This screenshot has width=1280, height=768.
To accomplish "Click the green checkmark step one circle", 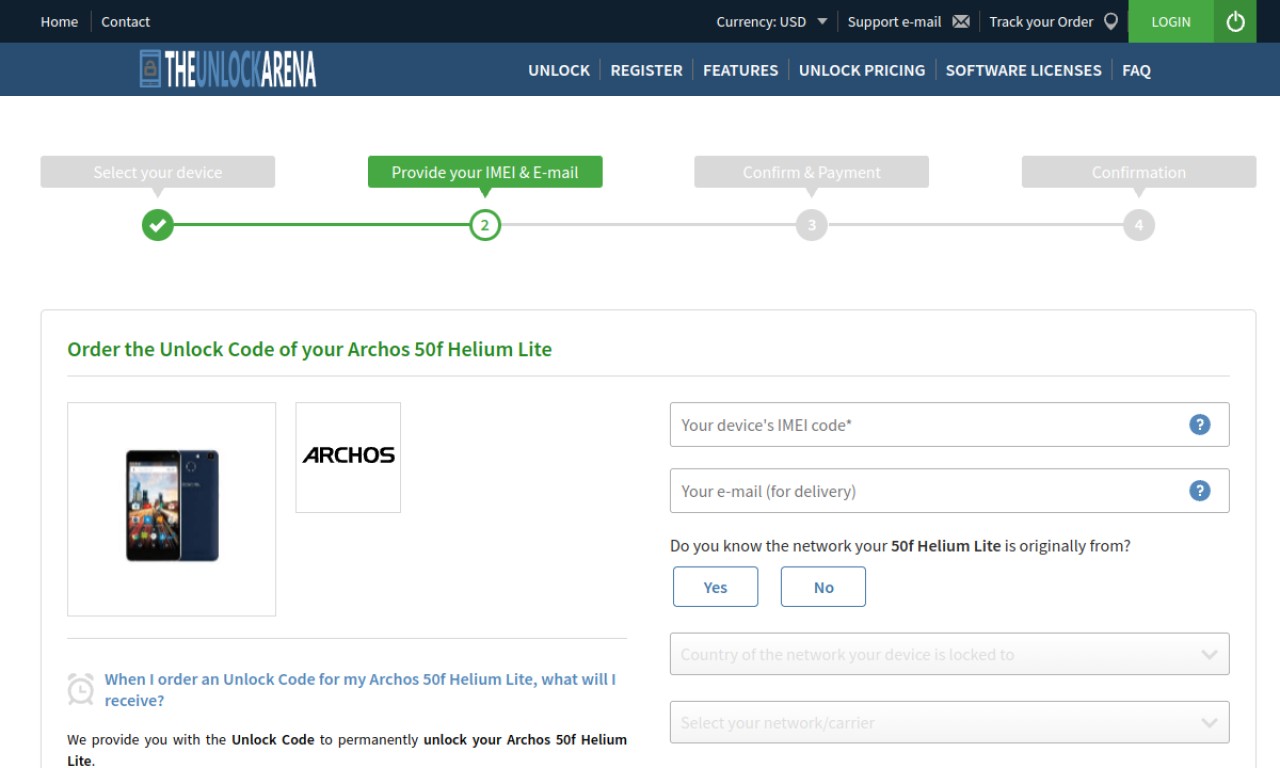I will coord(157,225).
